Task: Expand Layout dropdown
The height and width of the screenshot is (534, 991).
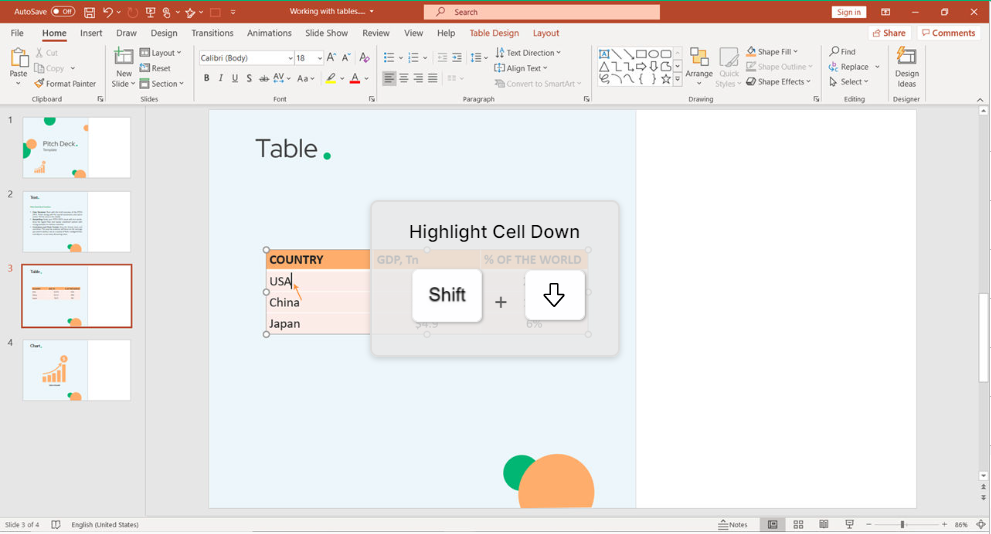Action: (161, 52)
